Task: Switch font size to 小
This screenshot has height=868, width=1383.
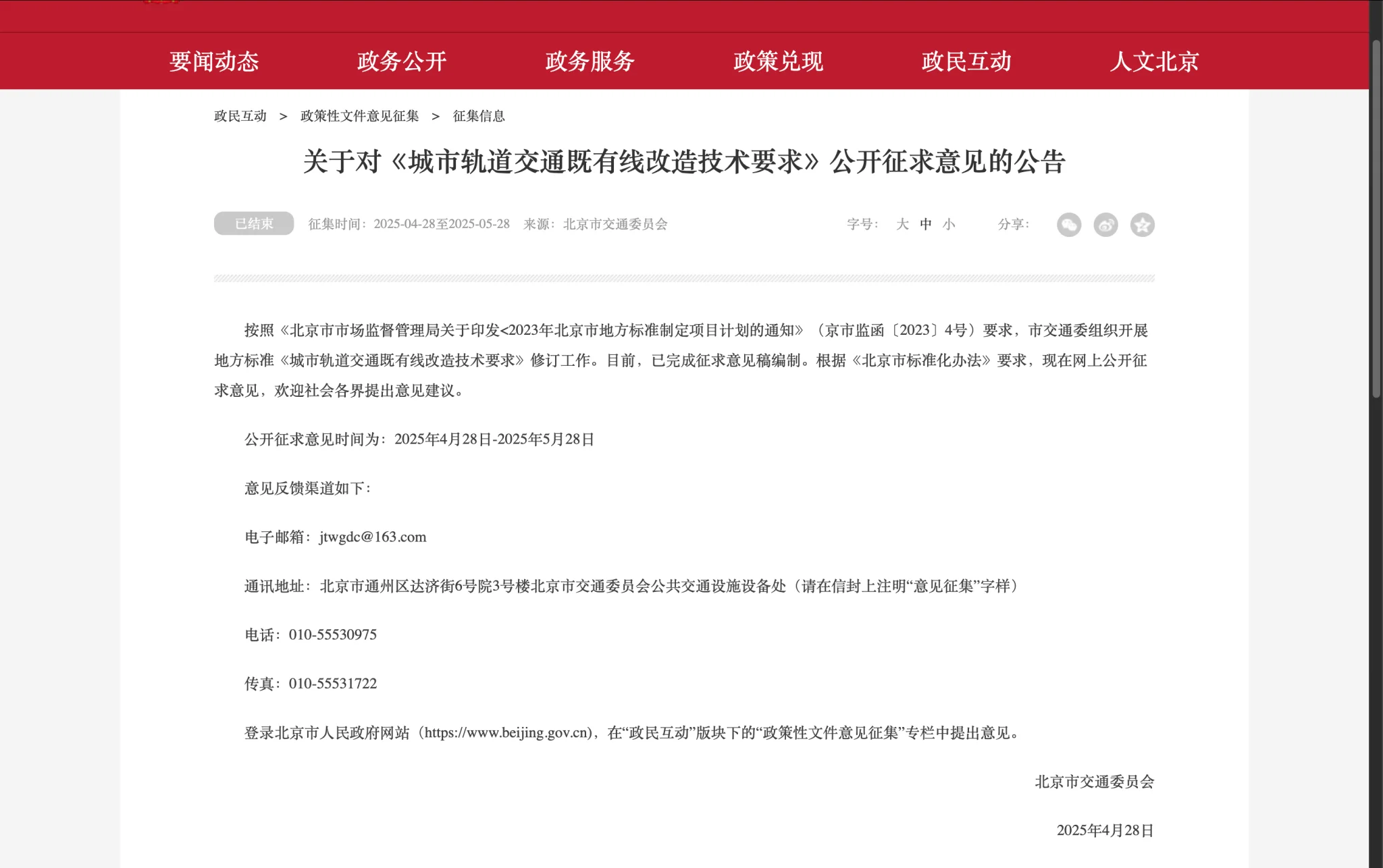Action: tap(950, 224)
